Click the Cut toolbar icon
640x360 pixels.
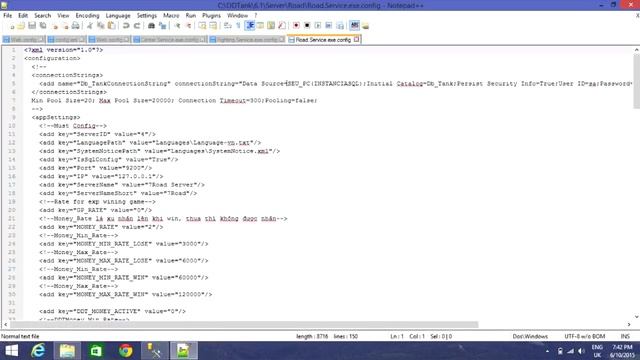[x=90, y=26]
